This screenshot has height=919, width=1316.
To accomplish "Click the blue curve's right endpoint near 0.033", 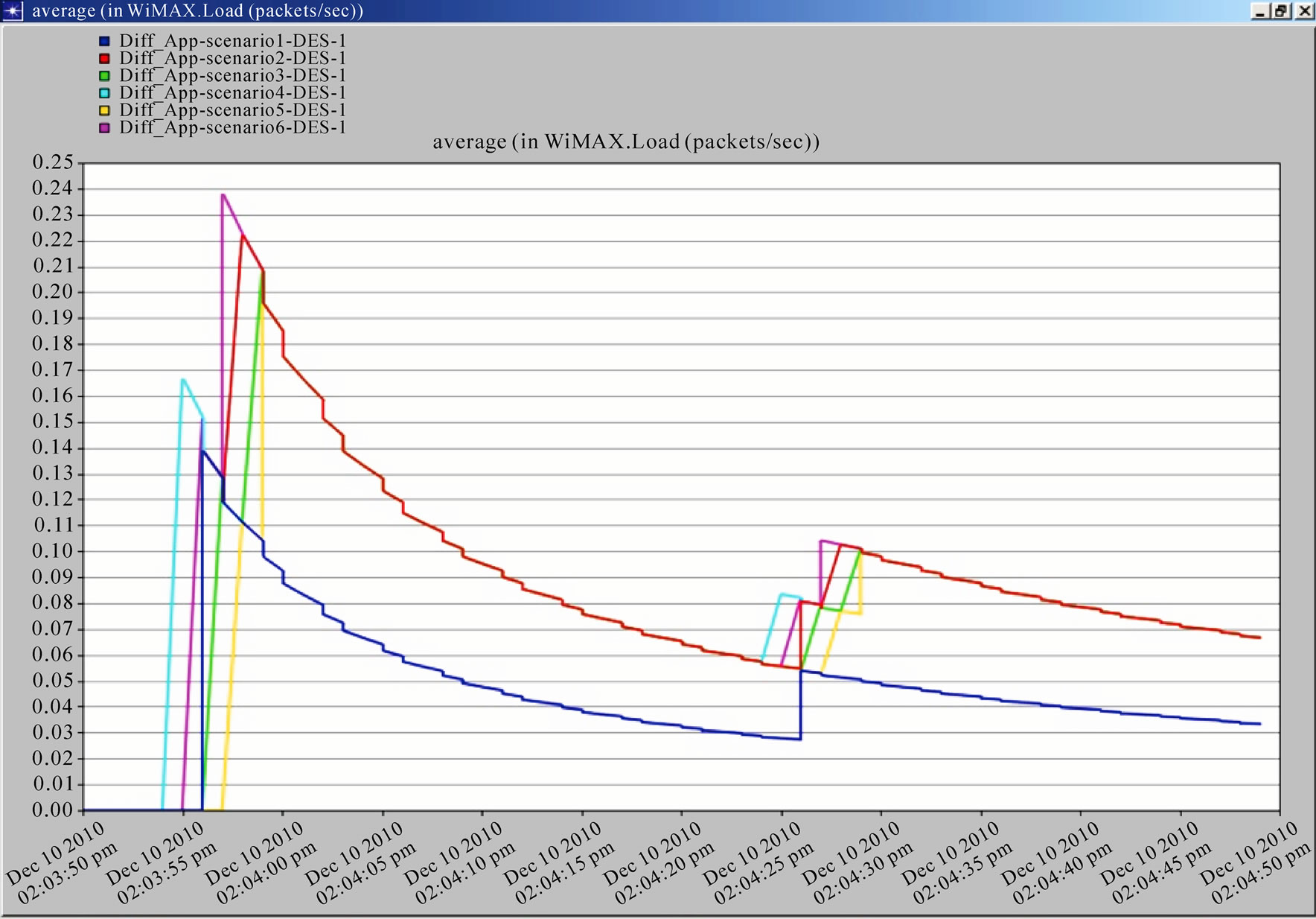I will point(1259,724).
